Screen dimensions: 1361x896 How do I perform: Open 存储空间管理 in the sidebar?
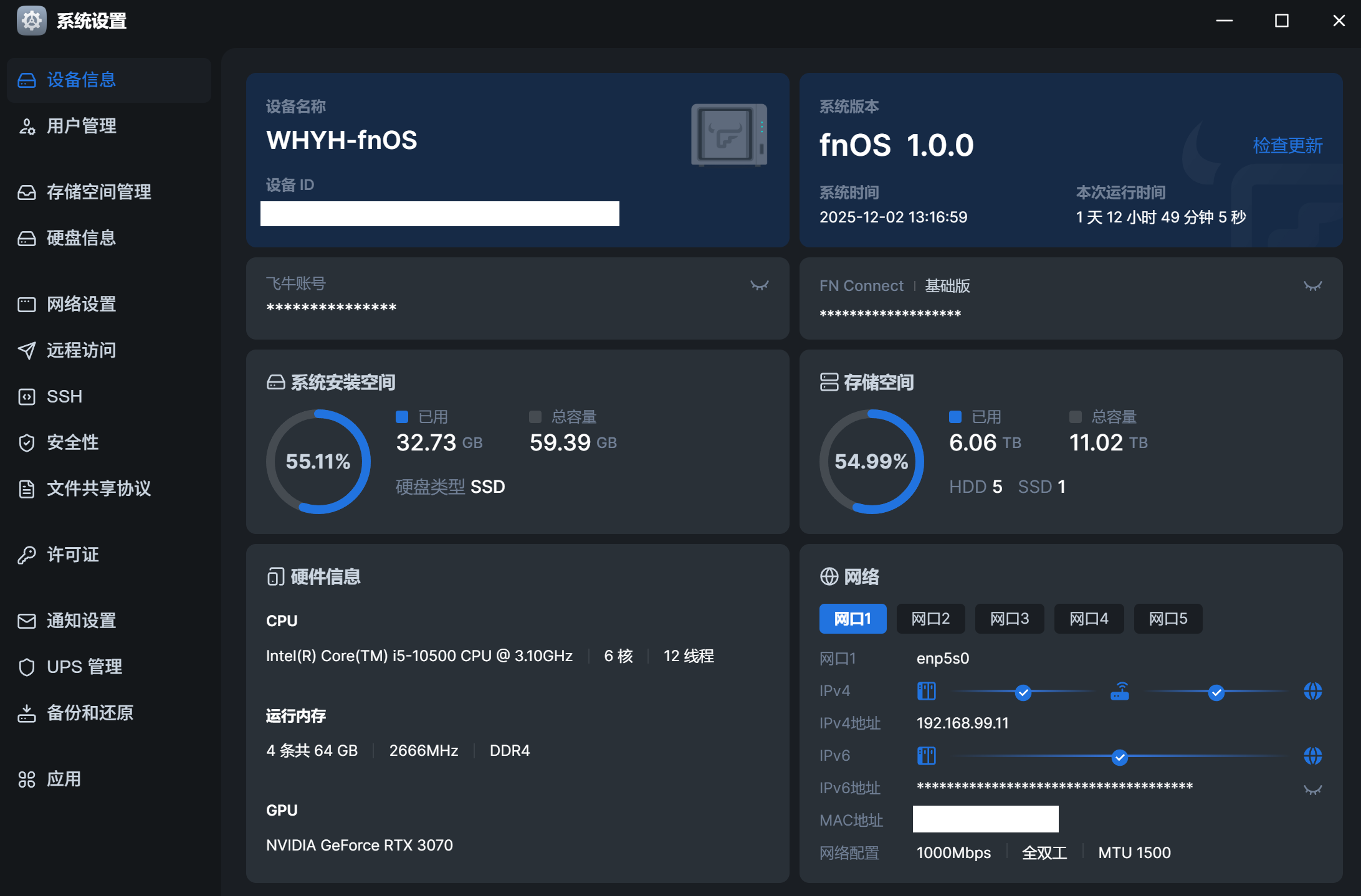point(98,192)
